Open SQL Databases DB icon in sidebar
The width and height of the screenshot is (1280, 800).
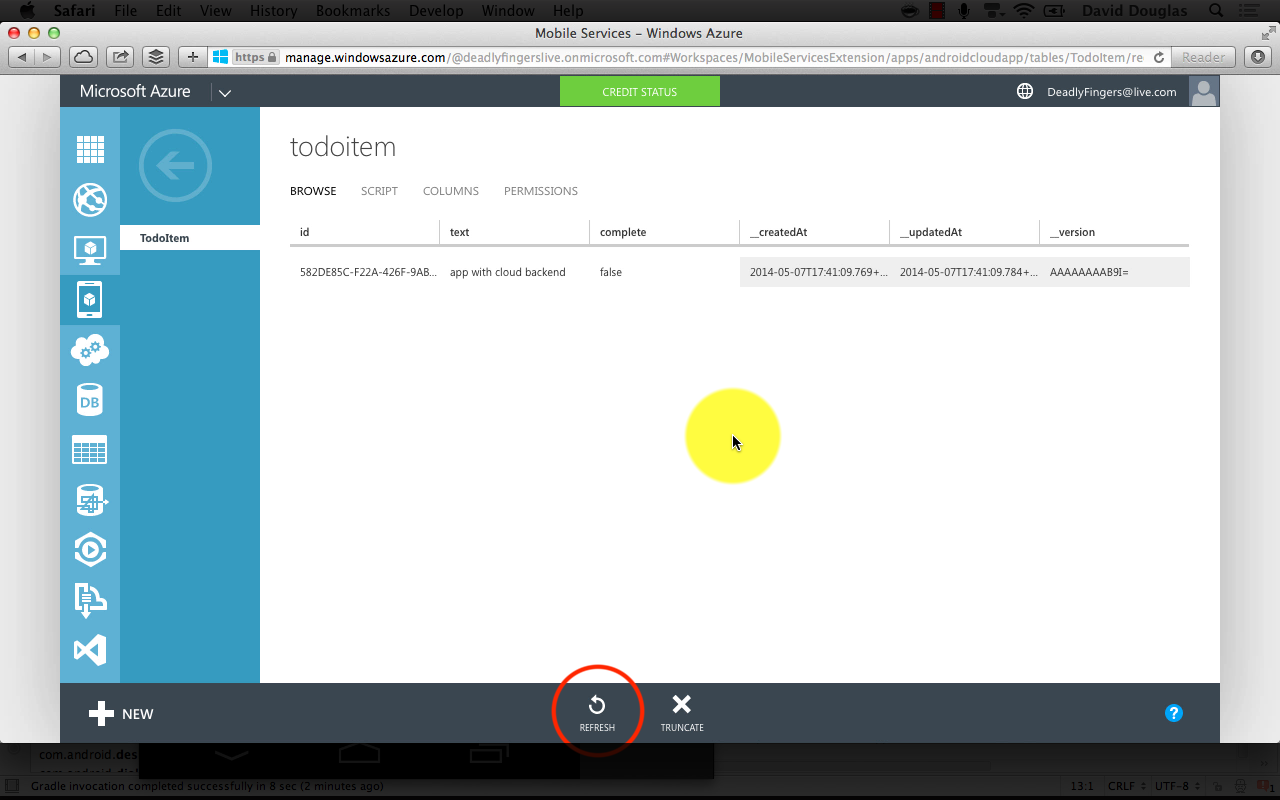90,400
